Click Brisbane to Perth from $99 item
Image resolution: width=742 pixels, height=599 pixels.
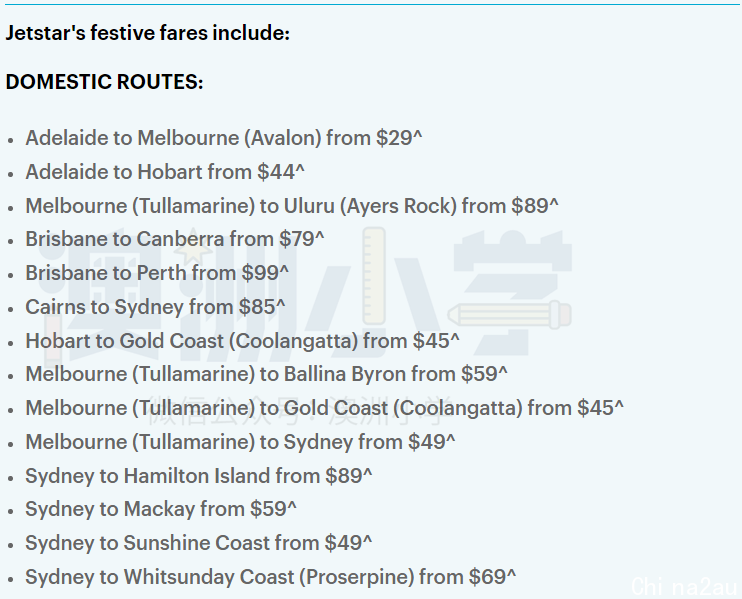pyautogui.click(x=157, y=273)
